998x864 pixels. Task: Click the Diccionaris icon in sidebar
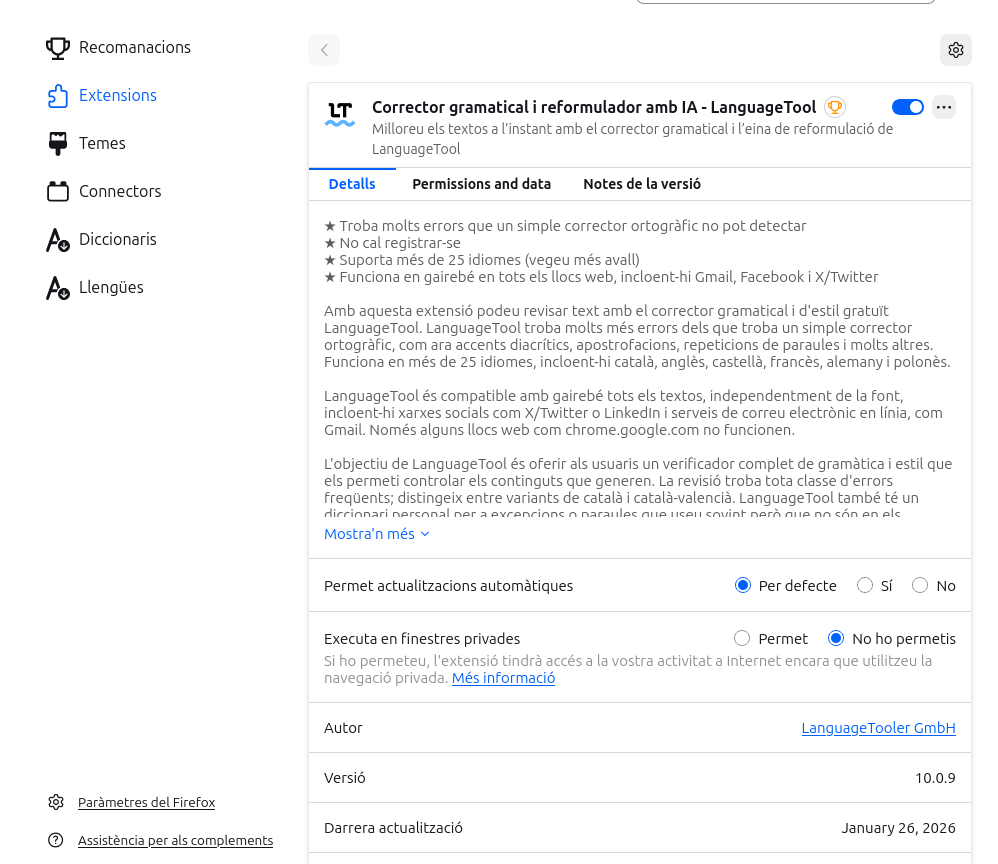click(x=58, y=240)
